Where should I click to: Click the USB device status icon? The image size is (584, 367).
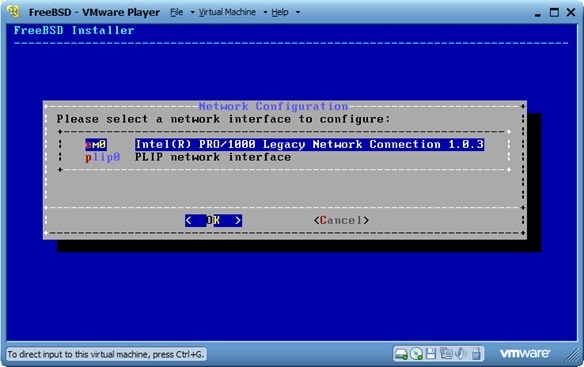tap(476, 353)
